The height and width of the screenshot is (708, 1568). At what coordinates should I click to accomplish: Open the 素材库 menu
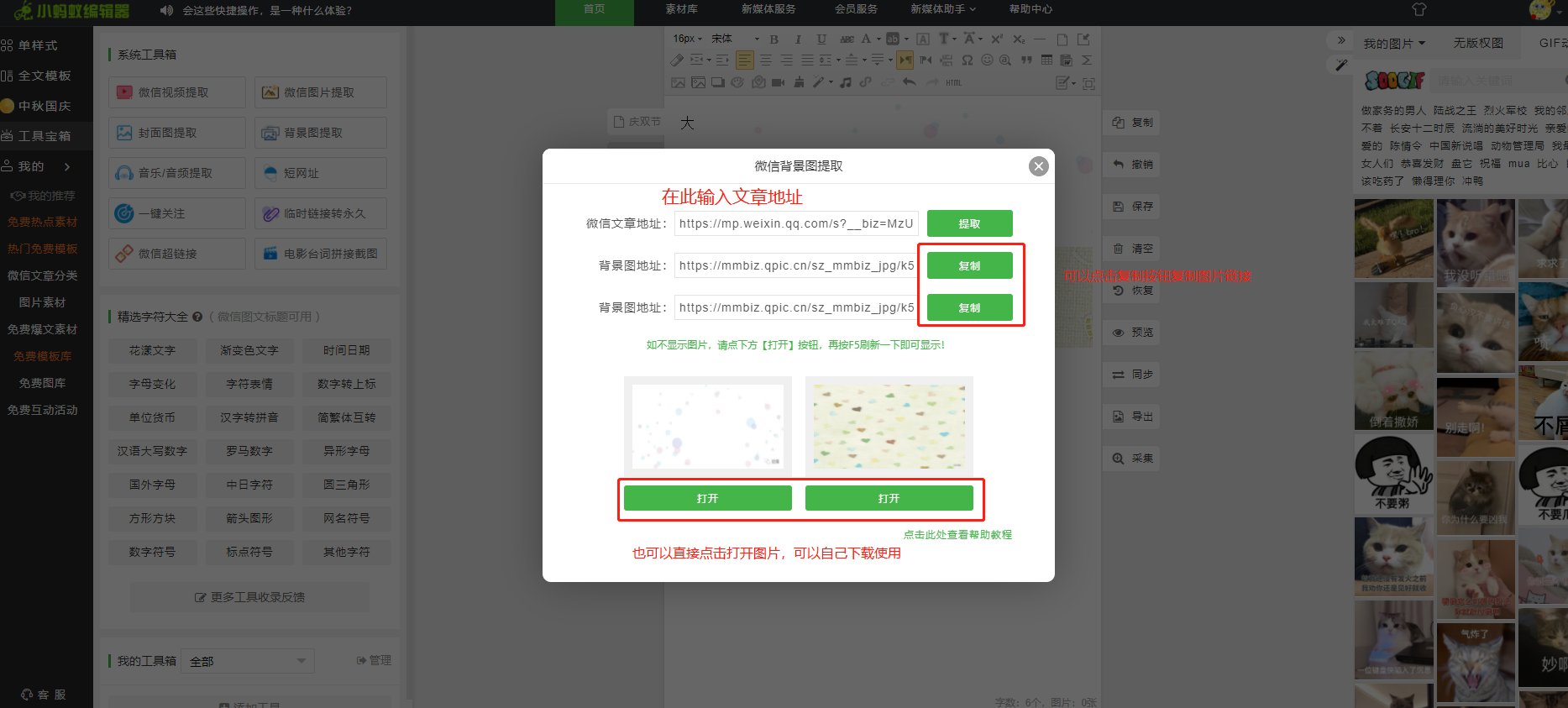tap(681, 9)
